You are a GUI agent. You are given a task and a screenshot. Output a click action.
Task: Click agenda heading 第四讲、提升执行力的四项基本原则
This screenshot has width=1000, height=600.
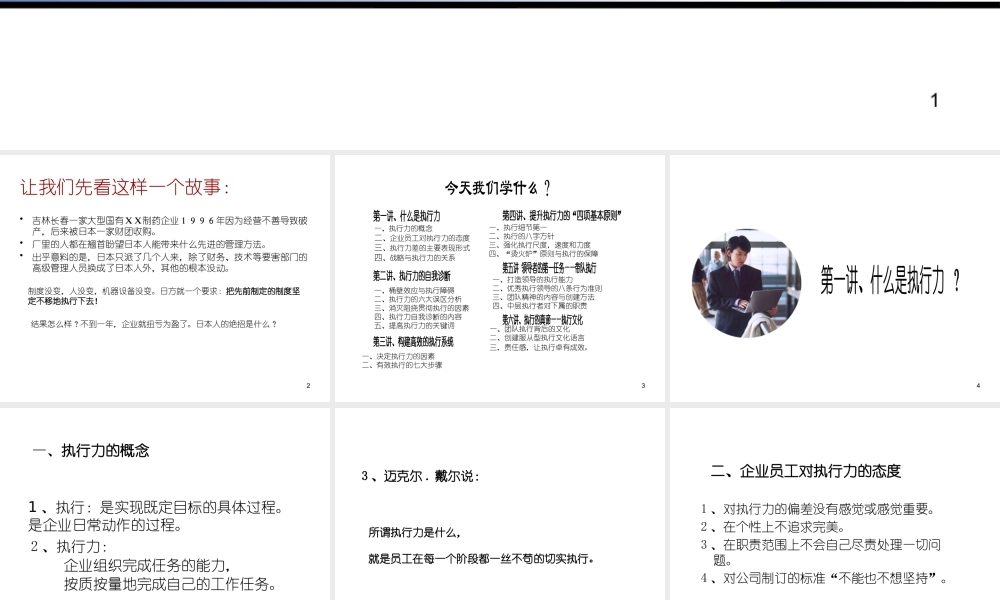[x=562, y=216]
